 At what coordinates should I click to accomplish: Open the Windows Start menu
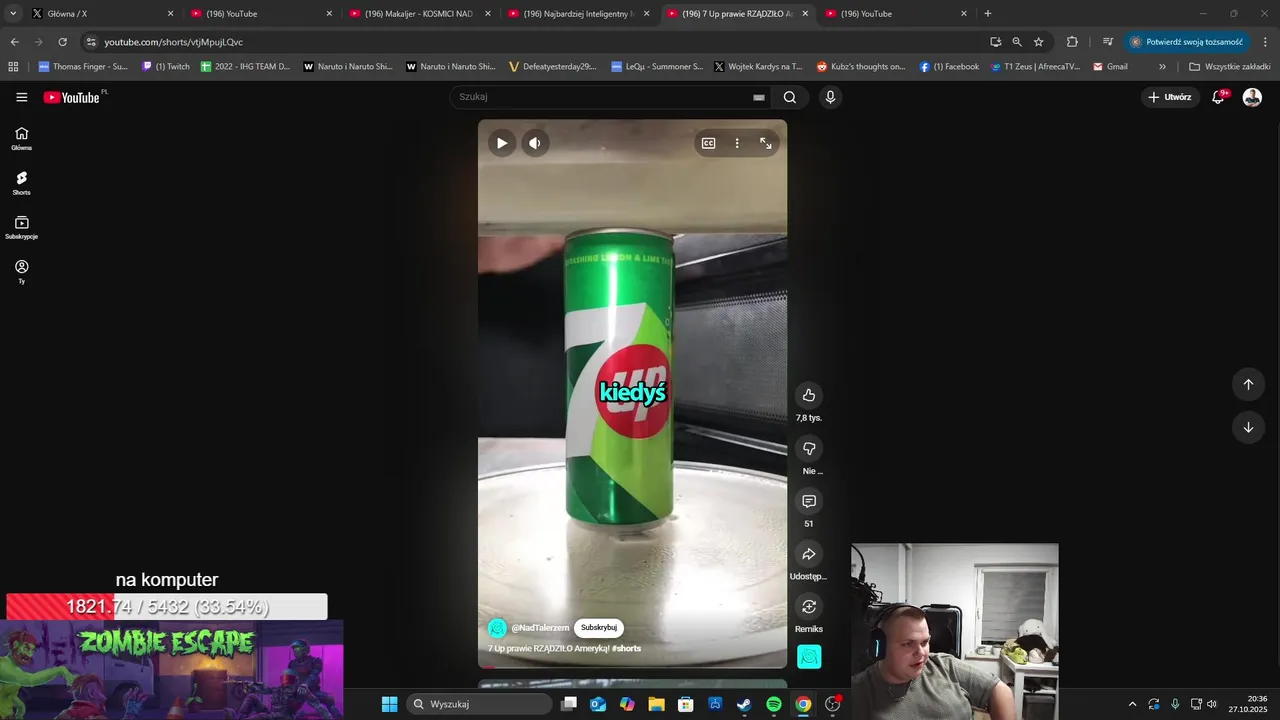tap(389, 704)
